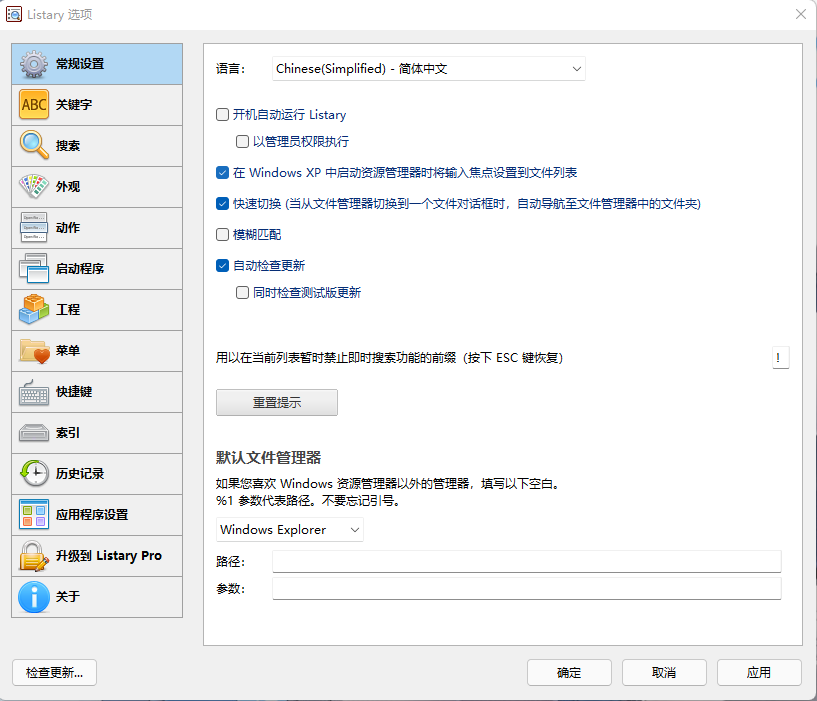Click the 检查更新... button
The image size is (817, 701).
(54, 672)
